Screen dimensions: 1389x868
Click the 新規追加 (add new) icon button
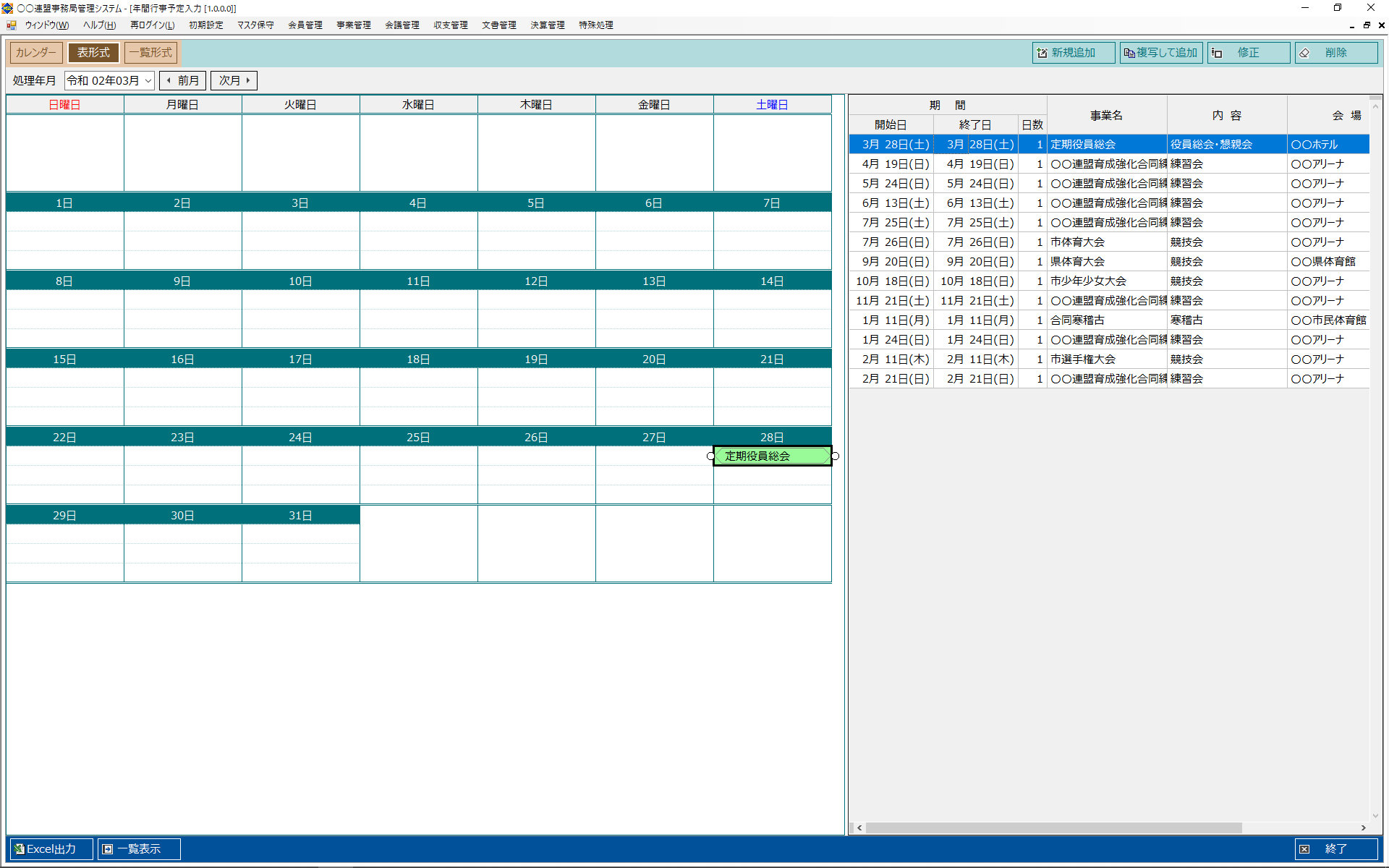(1073, 53)
